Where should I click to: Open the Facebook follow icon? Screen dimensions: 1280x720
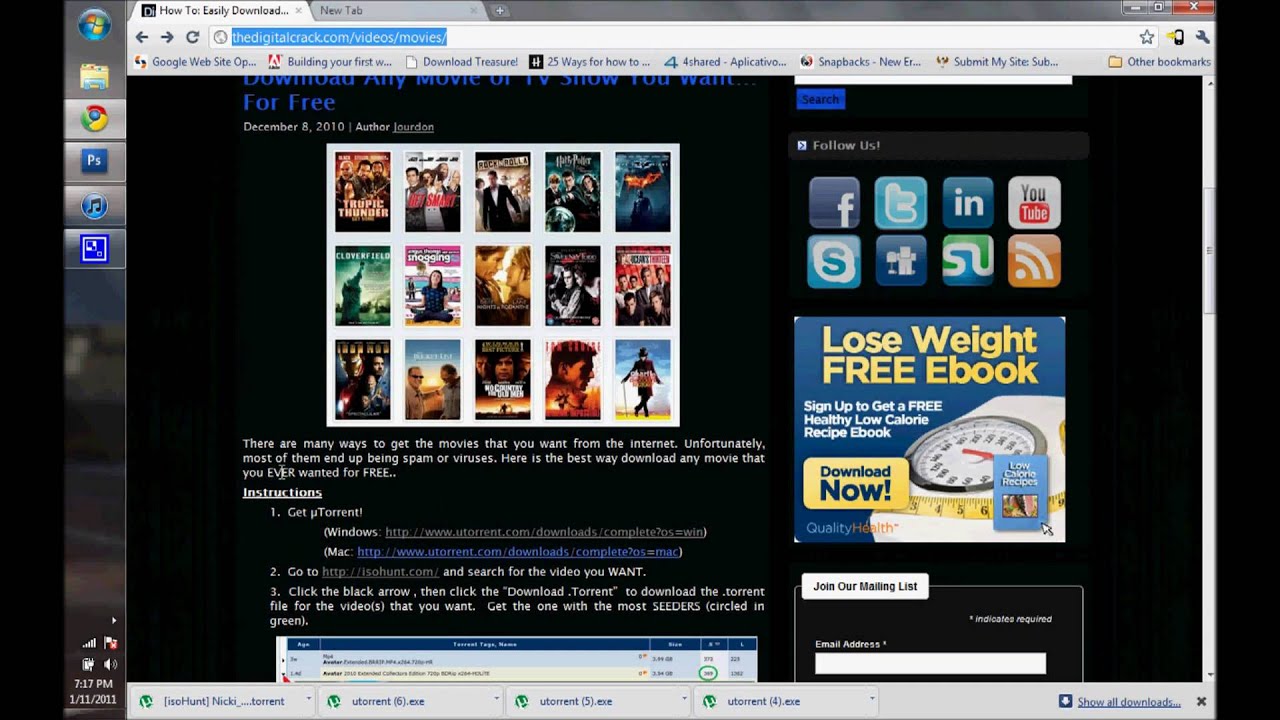pyautogui.click(x=834, y=203)
